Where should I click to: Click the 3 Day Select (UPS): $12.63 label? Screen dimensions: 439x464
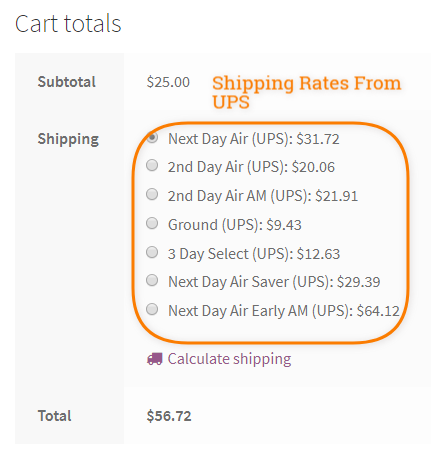(x=254, y=254)
